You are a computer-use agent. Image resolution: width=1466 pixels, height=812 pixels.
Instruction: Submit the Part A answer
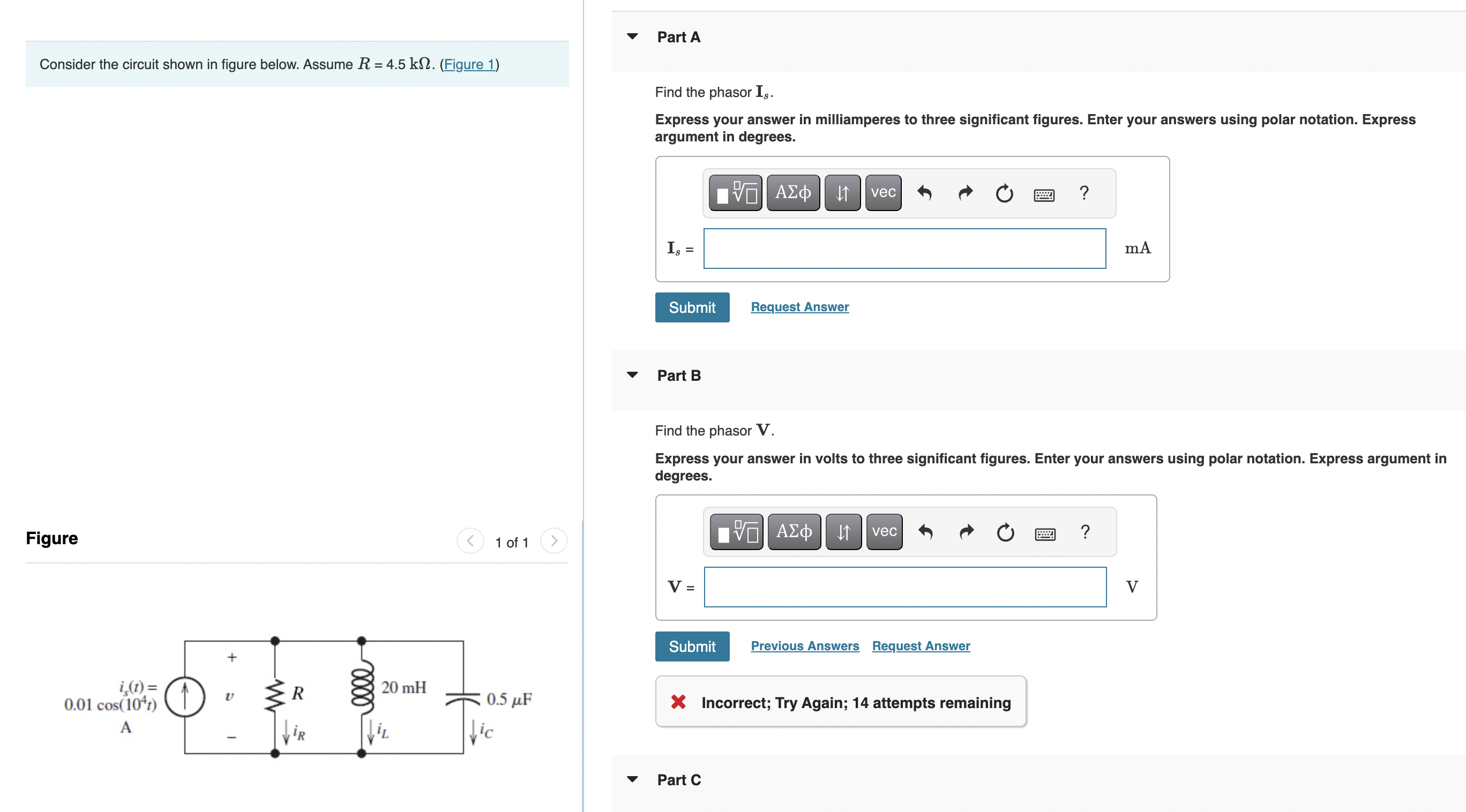pyautogui.click(x=692, y=307)
